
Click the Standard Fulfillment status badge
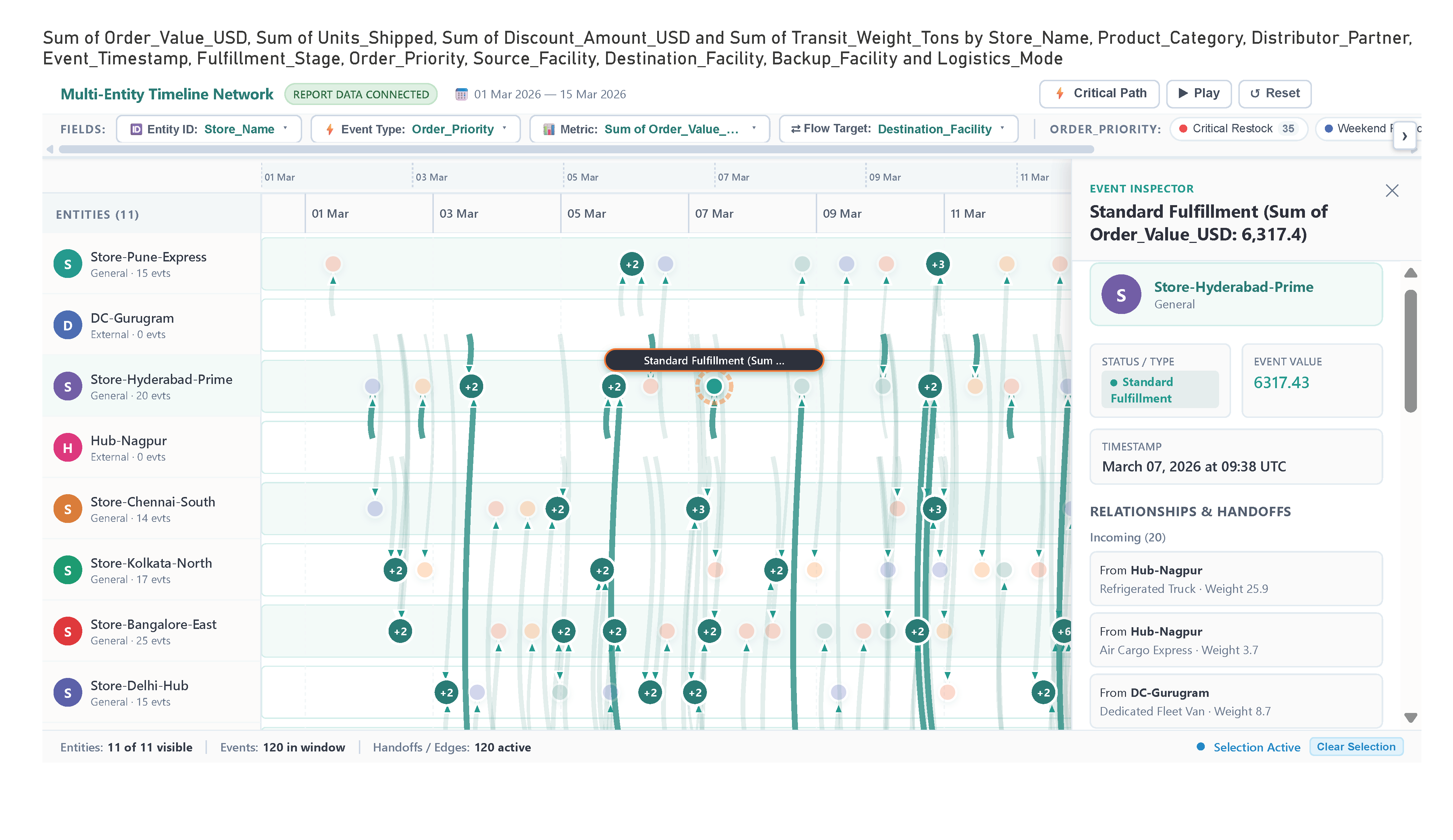coord(1160,390)
